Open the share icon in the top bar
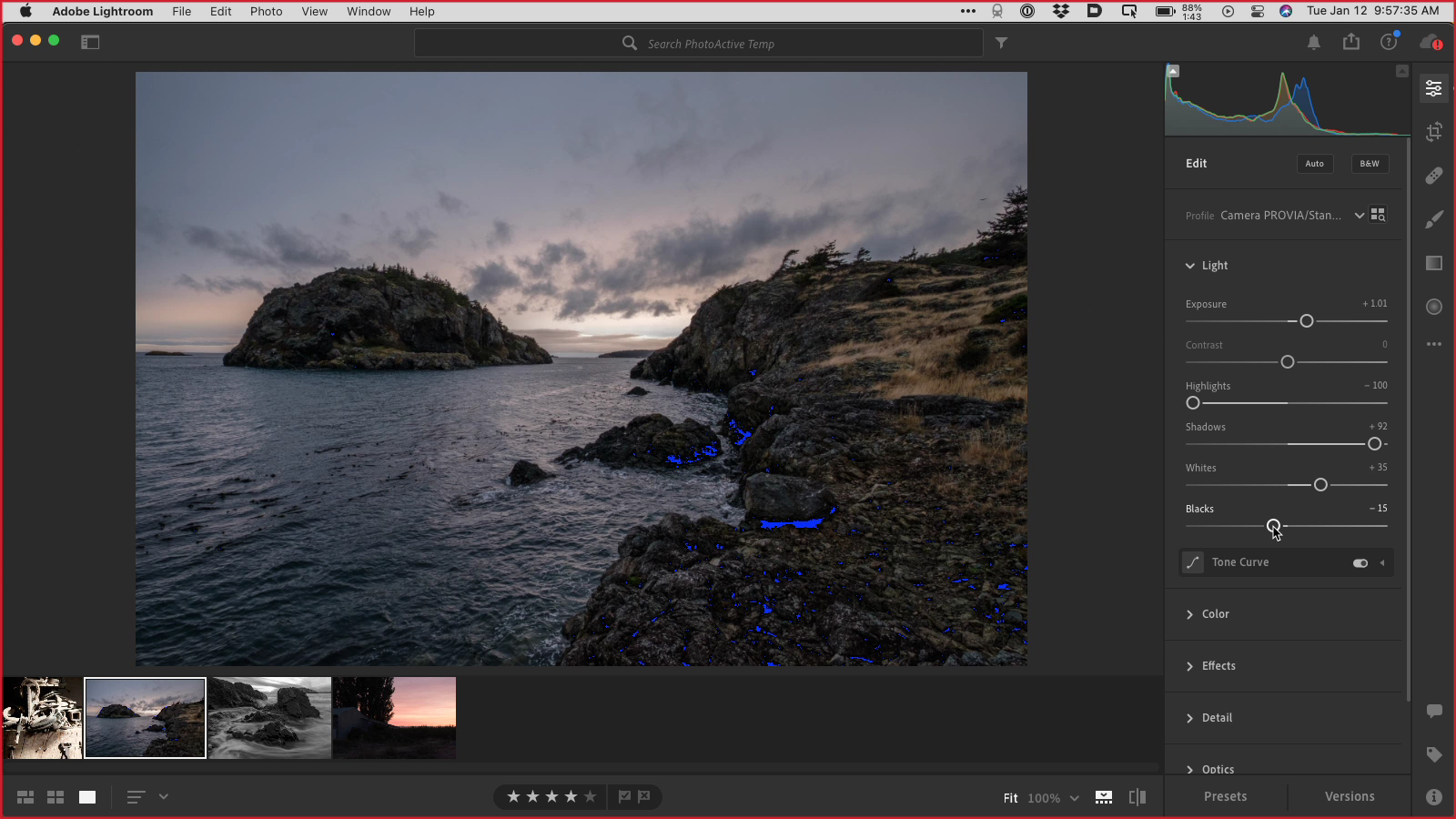The image size is (1456, 819). (1351, 42)
